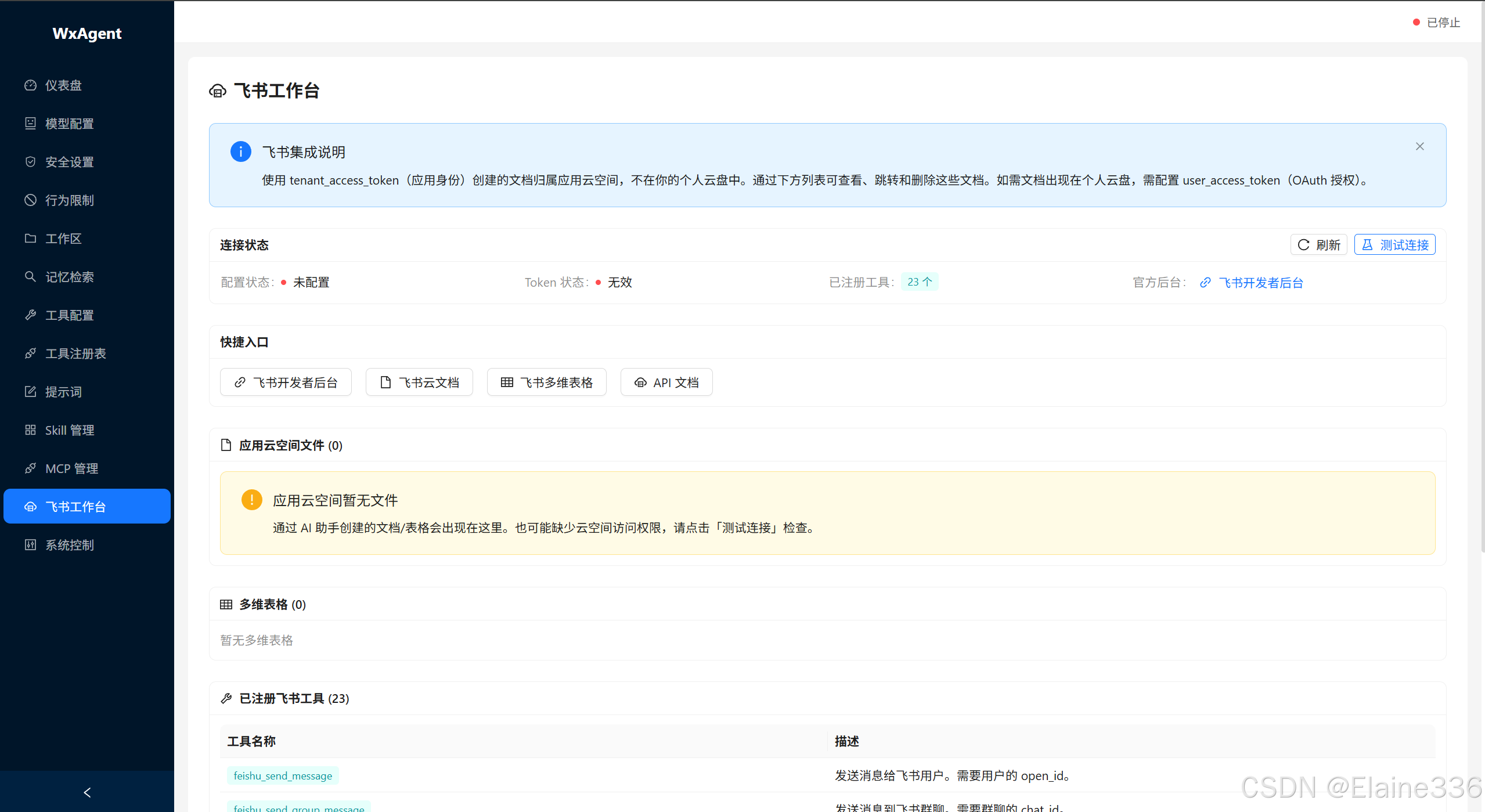Click the magnifier icon beside 记忆检索
This screenshot has width=1485, height=812.
click(x=31, y=277)
